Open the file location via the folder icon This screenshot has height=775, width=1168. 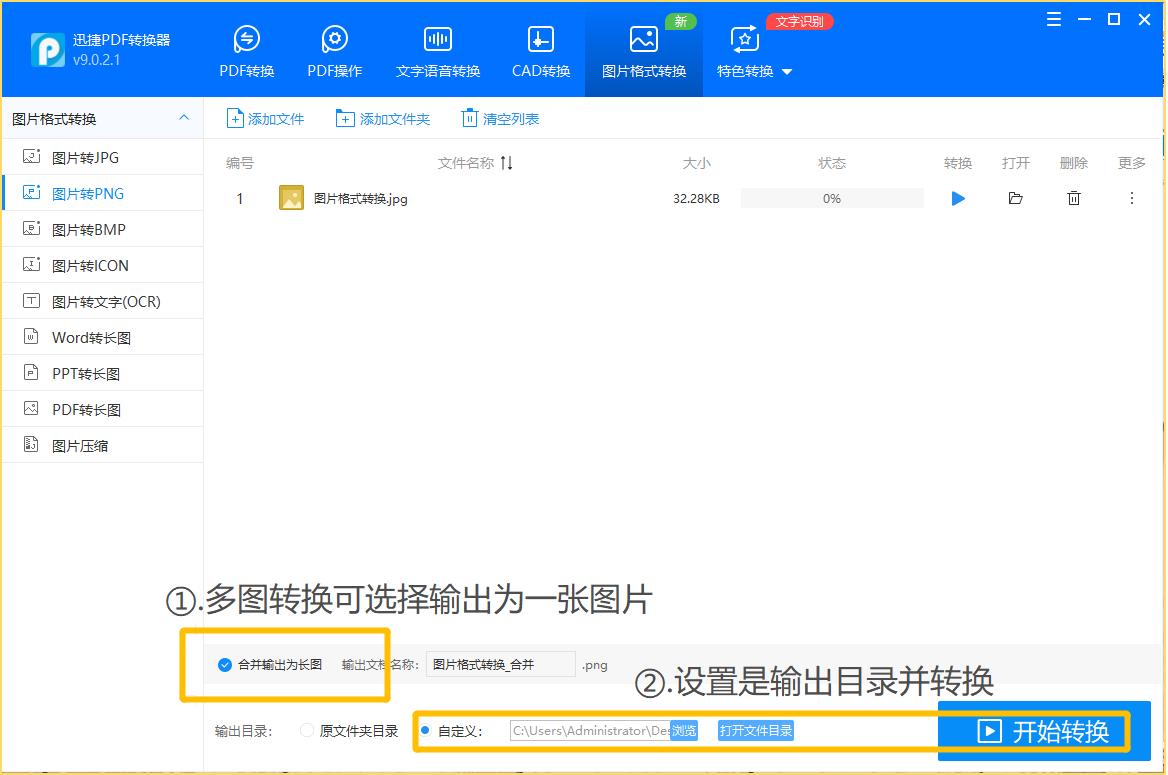pos(1015,198)
